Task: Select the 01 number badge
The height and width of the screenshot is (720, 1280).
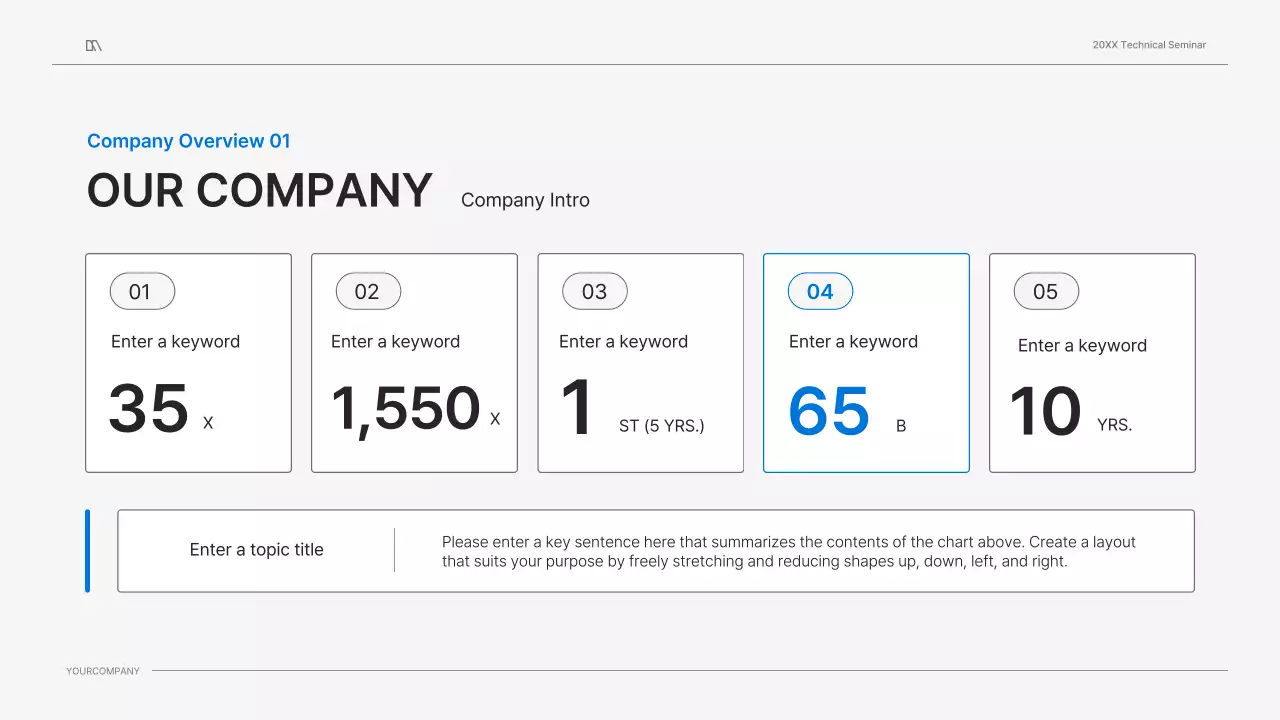Action: point(142,291)
